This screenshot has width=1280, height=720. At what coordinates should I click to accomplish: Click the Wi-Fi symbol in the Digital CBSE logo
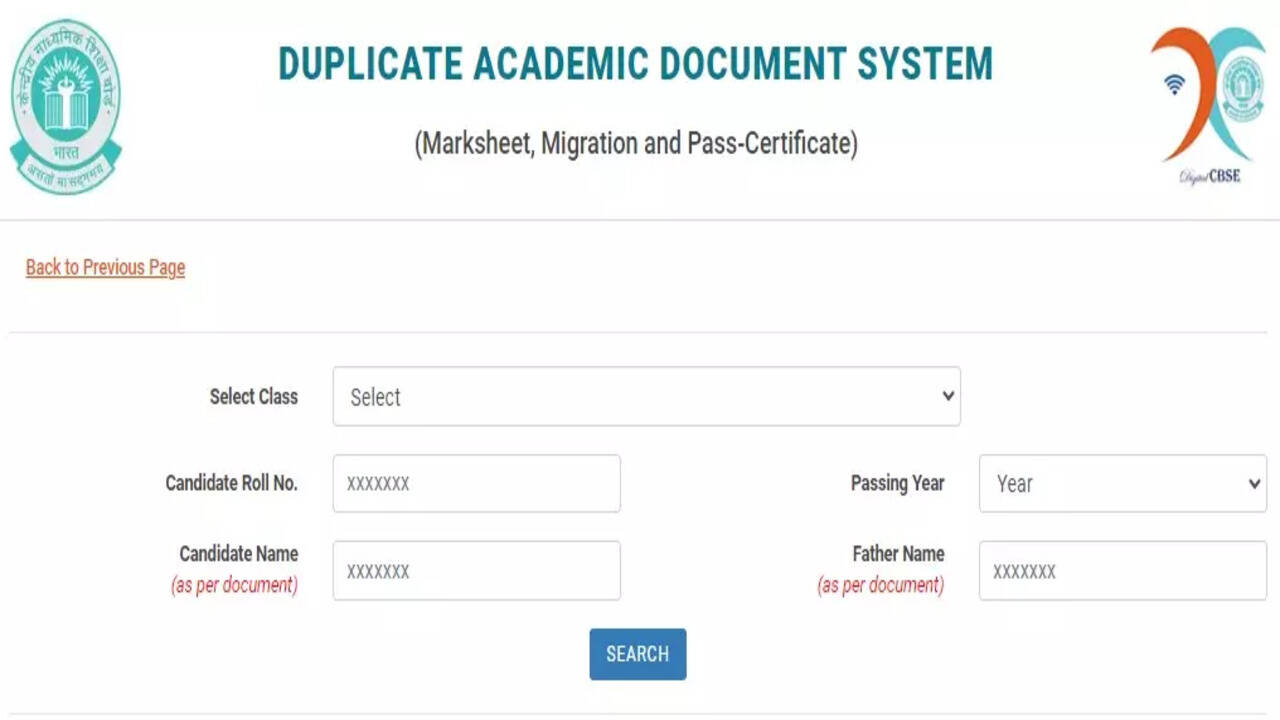click(1175, 85)
